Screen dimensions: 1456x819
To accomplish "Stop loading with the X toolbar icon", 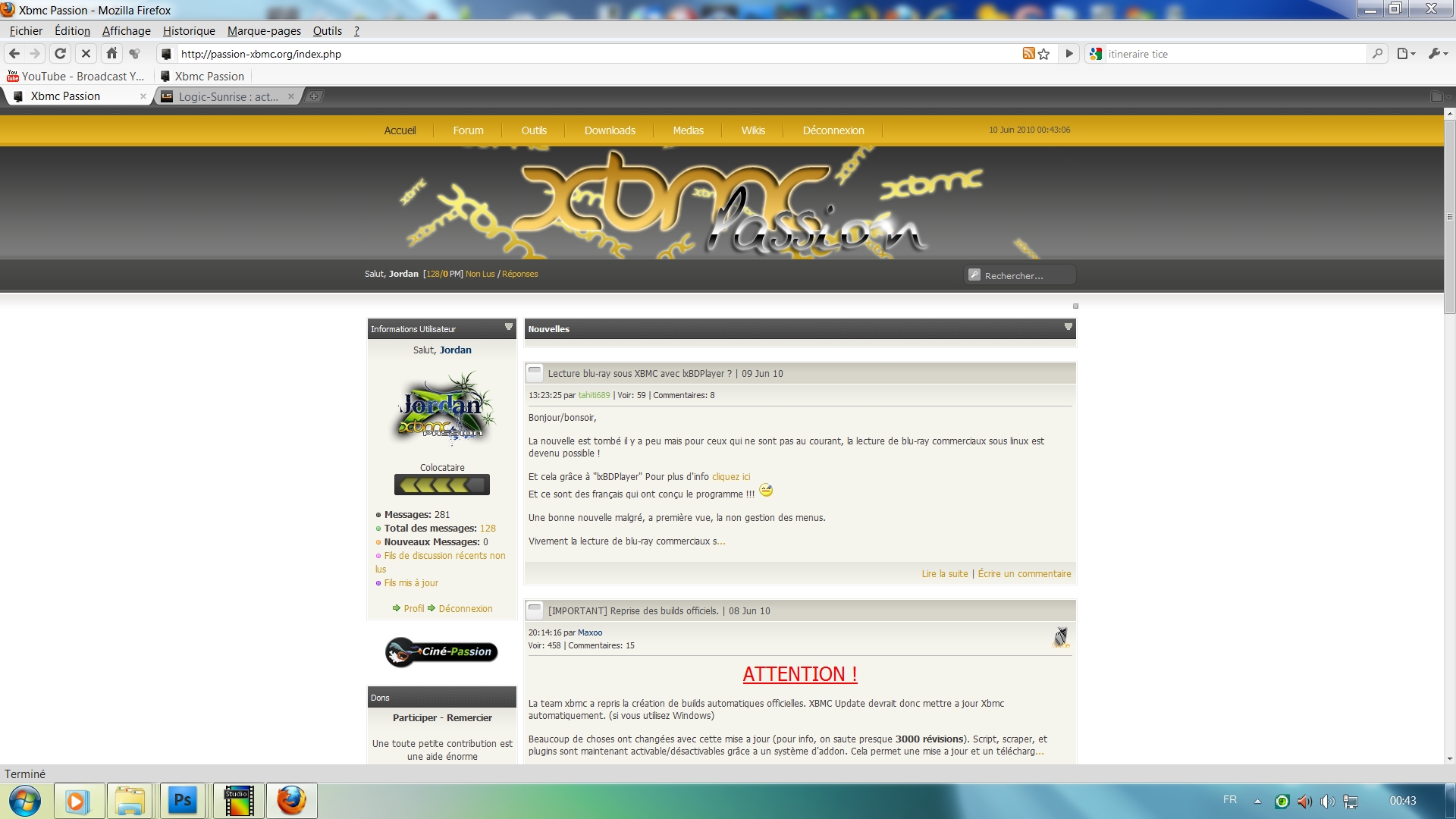I will (86, 54).
